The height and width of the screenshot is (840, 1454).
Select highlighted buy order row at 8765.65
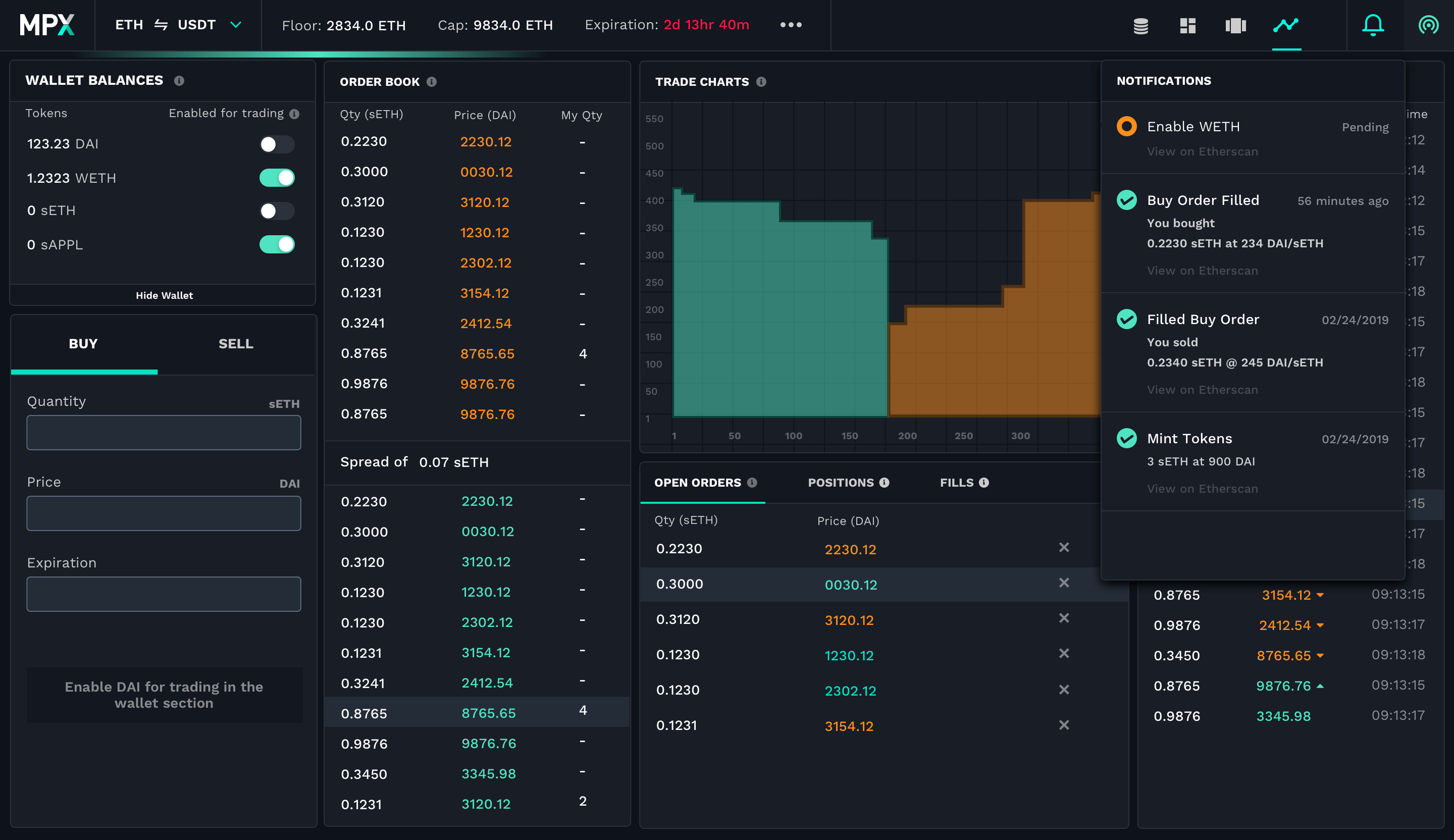pyautogui.click(x=477, y=712)
